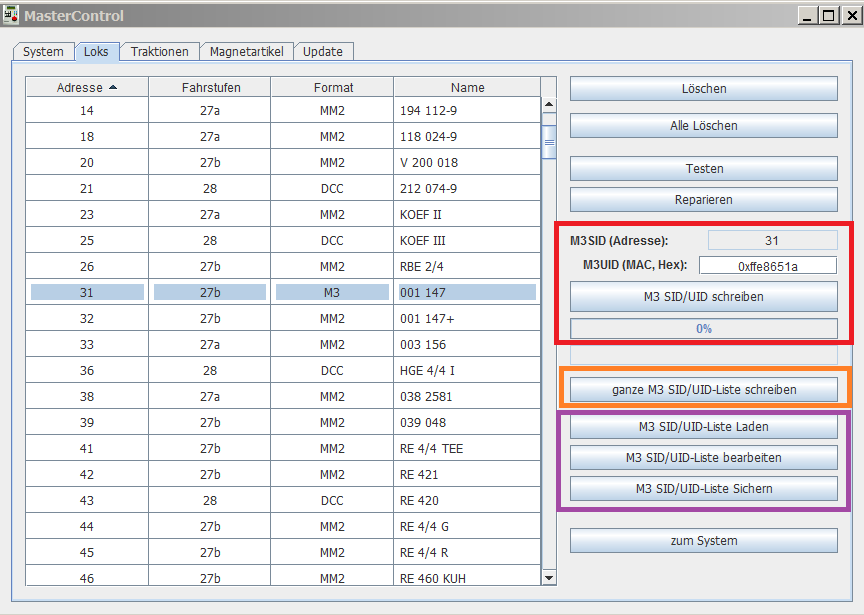Go to the Magnetartikel tab
This screenshot has width=864, height=615.
tap(246, 51)
